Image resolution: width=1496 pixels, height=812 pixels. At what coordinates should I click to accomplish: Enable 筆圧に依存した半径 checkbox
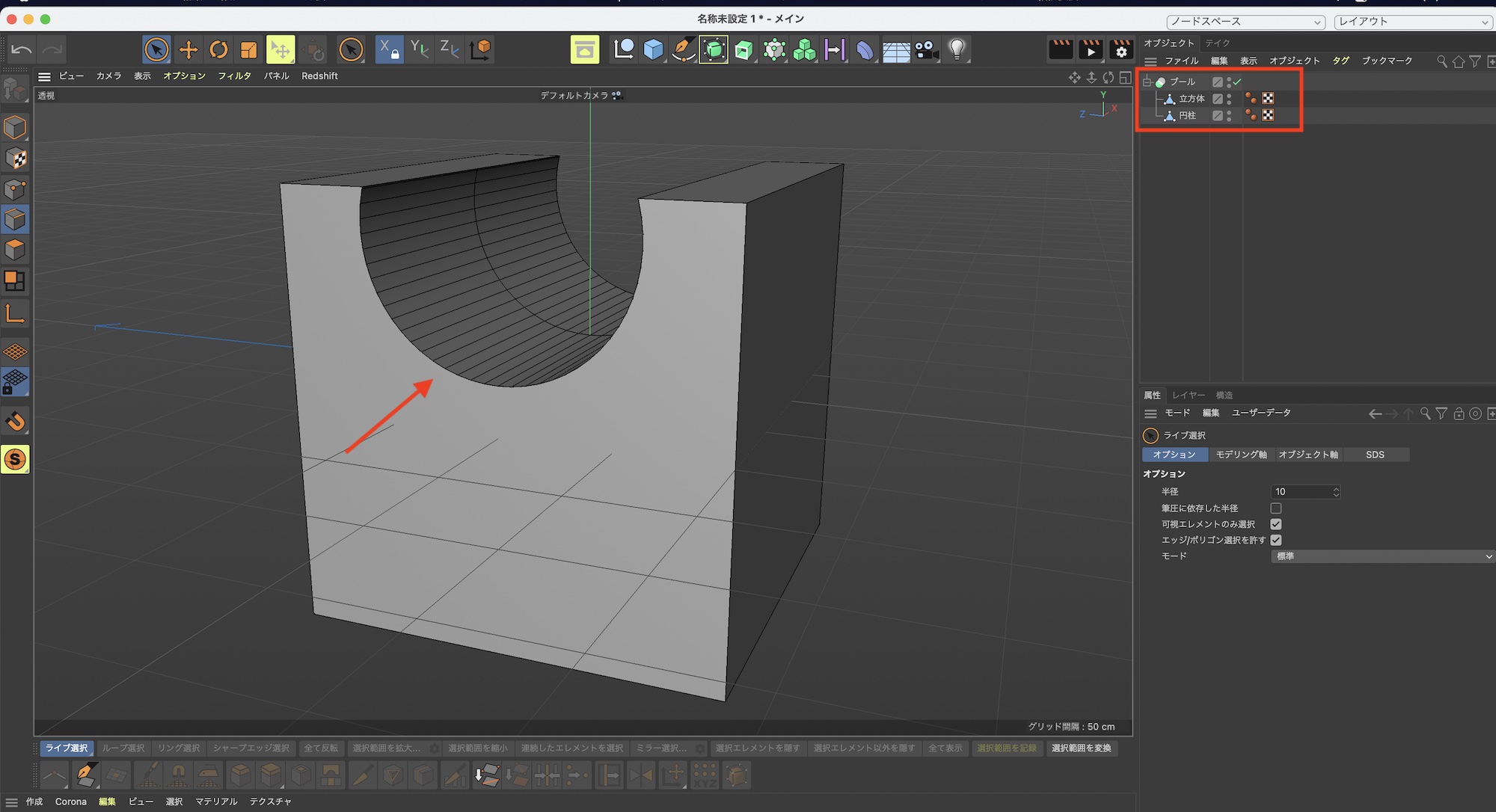[1276, 508]
